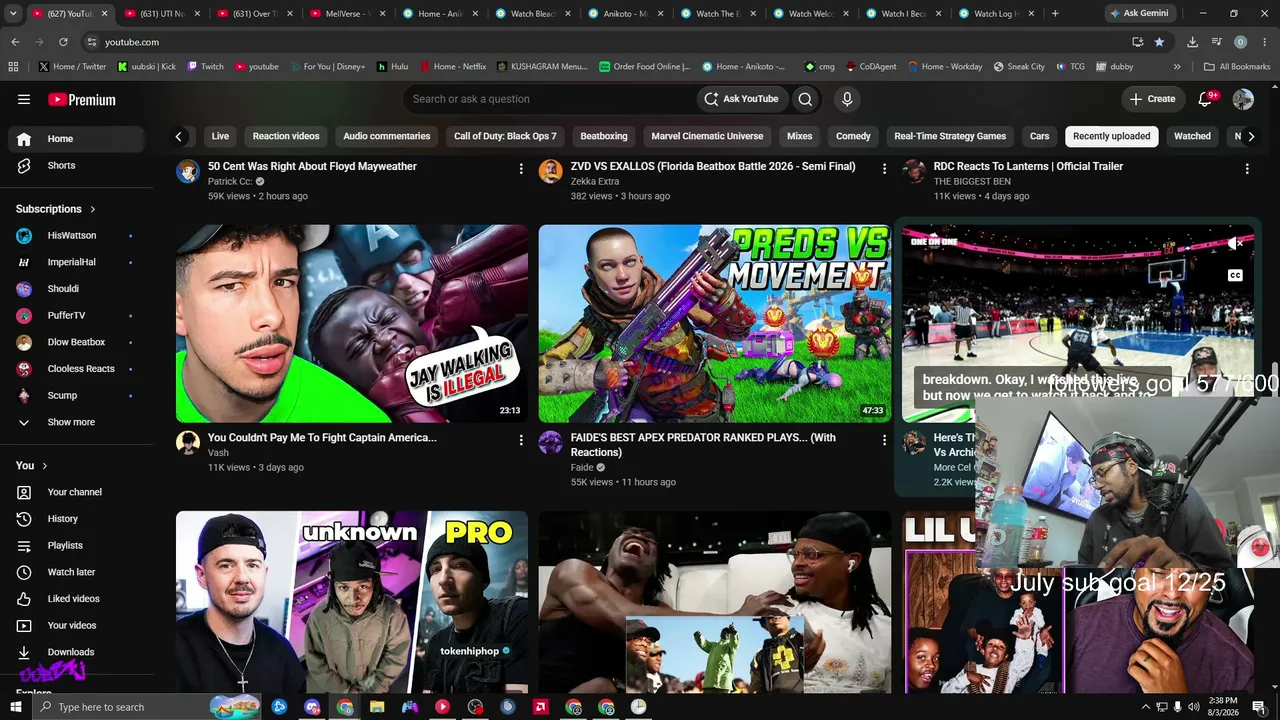This screenshot has height=720, width=1280.
Task: Click the Create button
Action: 1152,99
